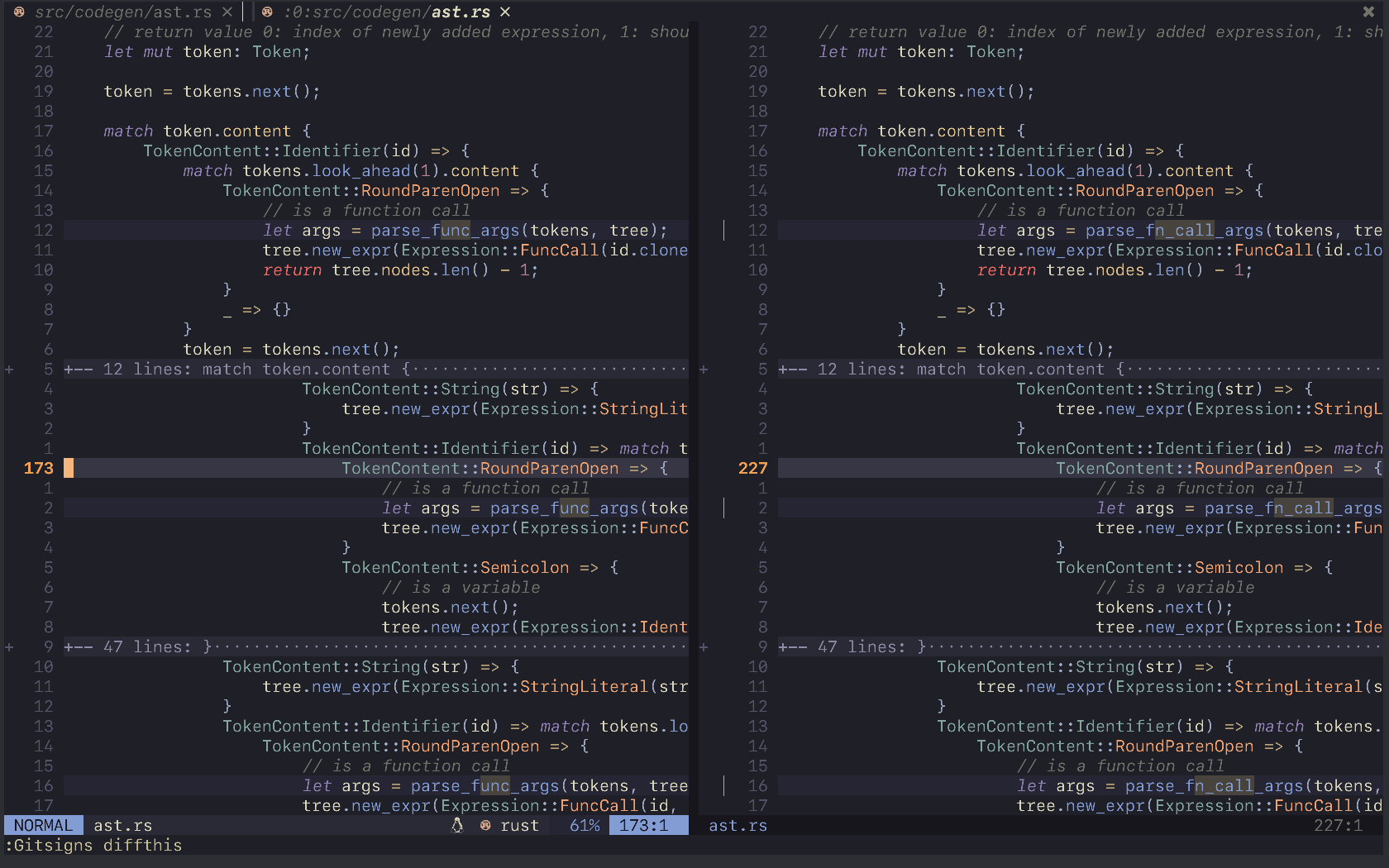Expand the left pane's 12 lines fold marker
The width and height of the screenshot is (1389, 868).
[9, 369]
